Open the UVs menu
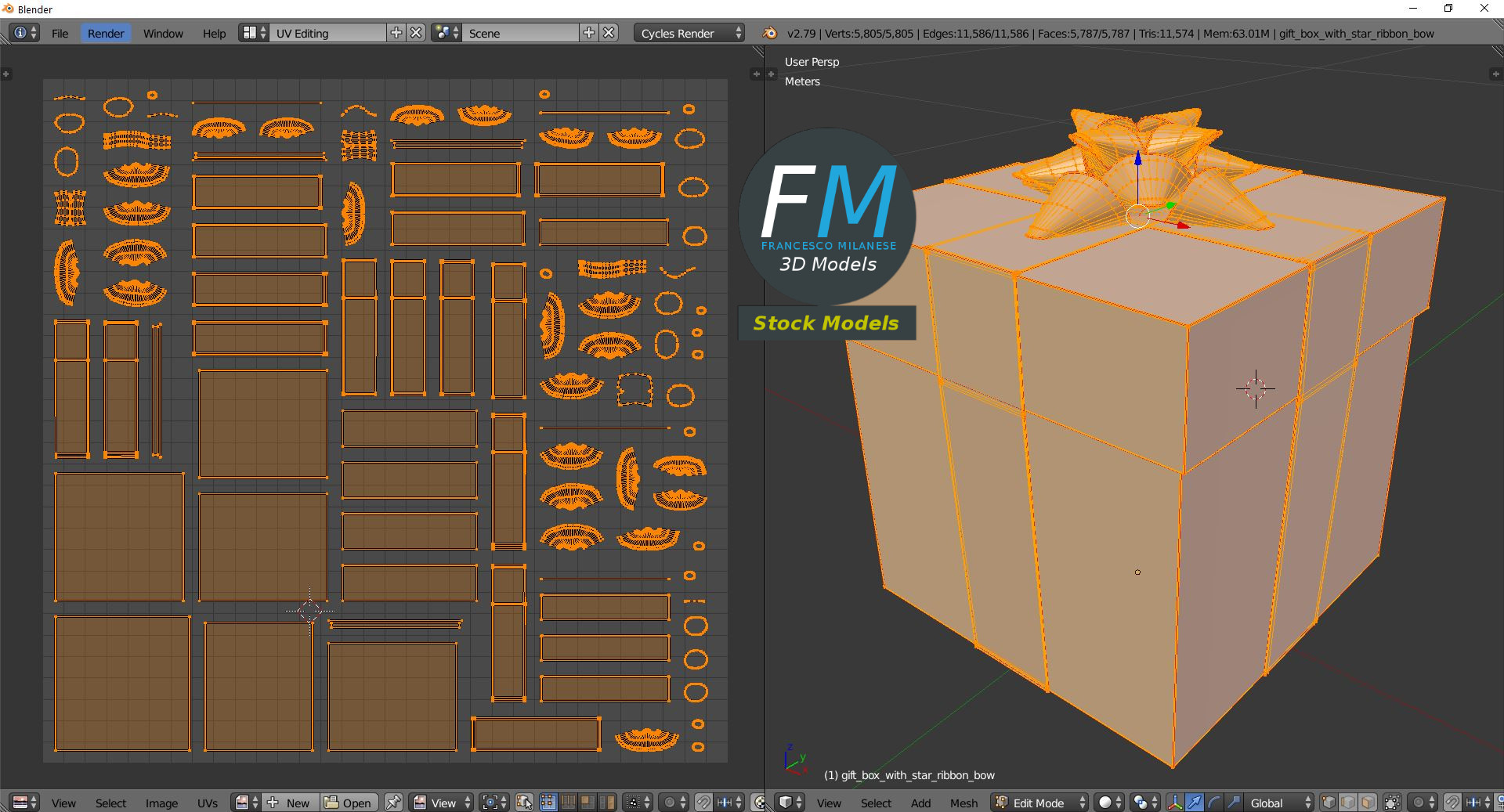Viewport: 1504px width, 812px height. (x=208, y=803)
